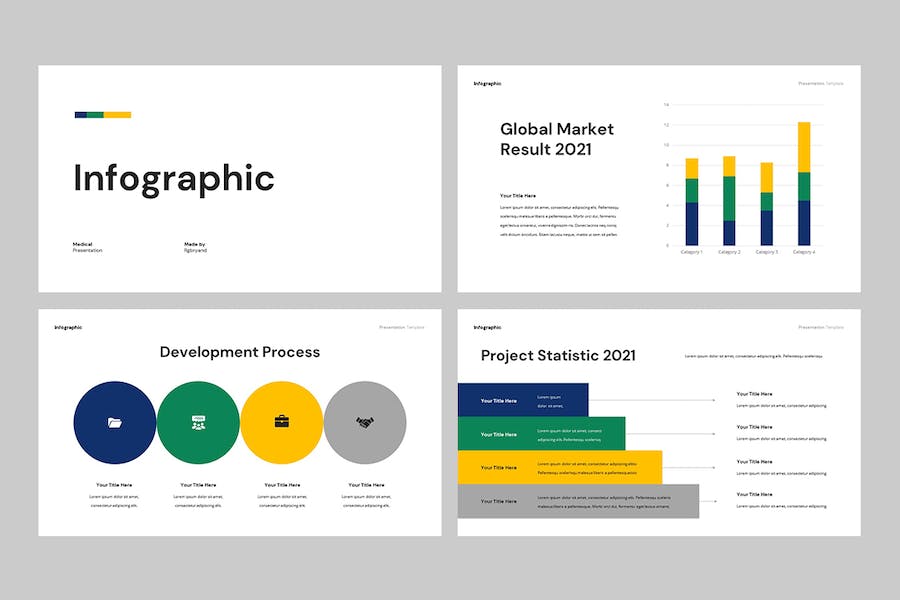Image resolution: width=900 pixels, height=600 pixels.
Task: Click the "Global Market Result 2021" heading
Action: pos(557,139)
